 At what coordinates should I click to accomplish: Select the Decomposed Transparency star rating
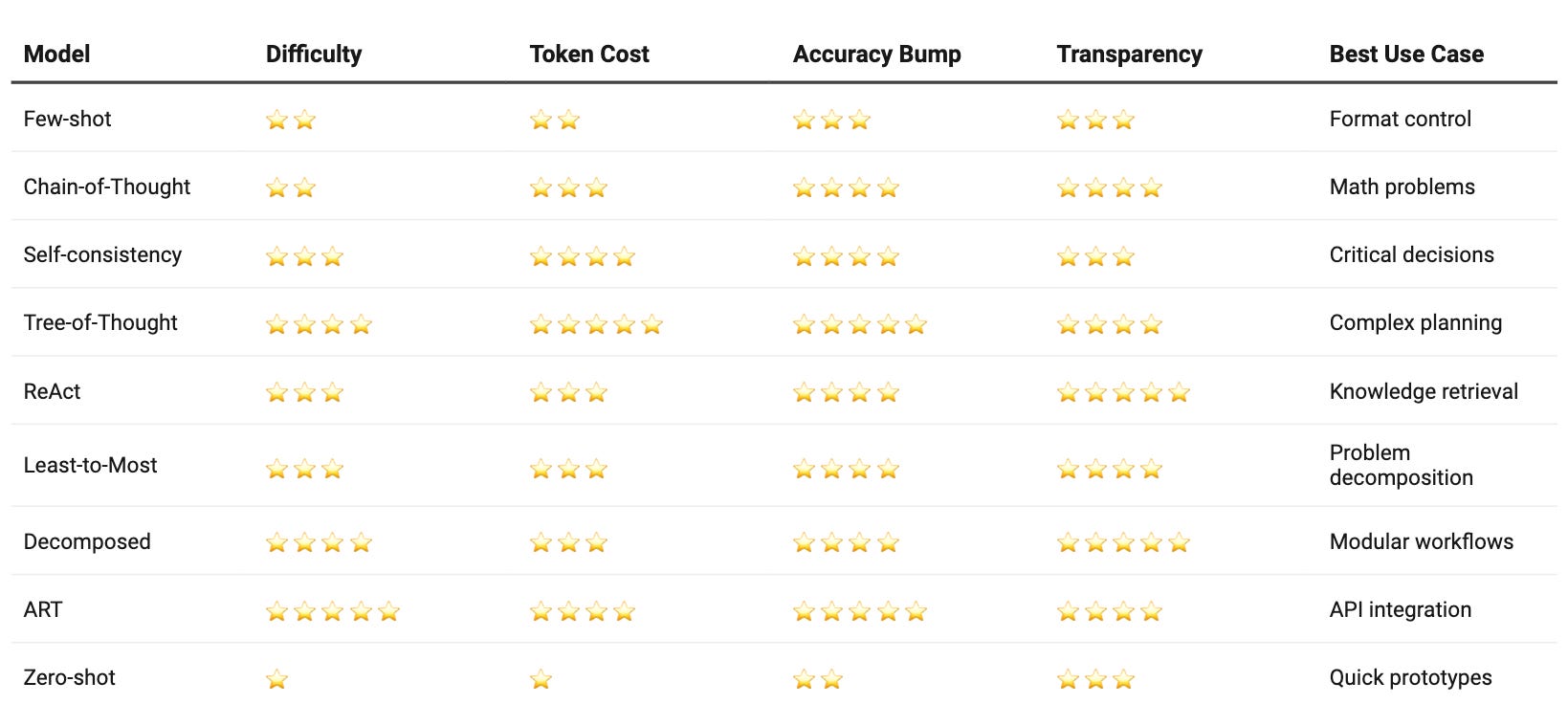1123,542
